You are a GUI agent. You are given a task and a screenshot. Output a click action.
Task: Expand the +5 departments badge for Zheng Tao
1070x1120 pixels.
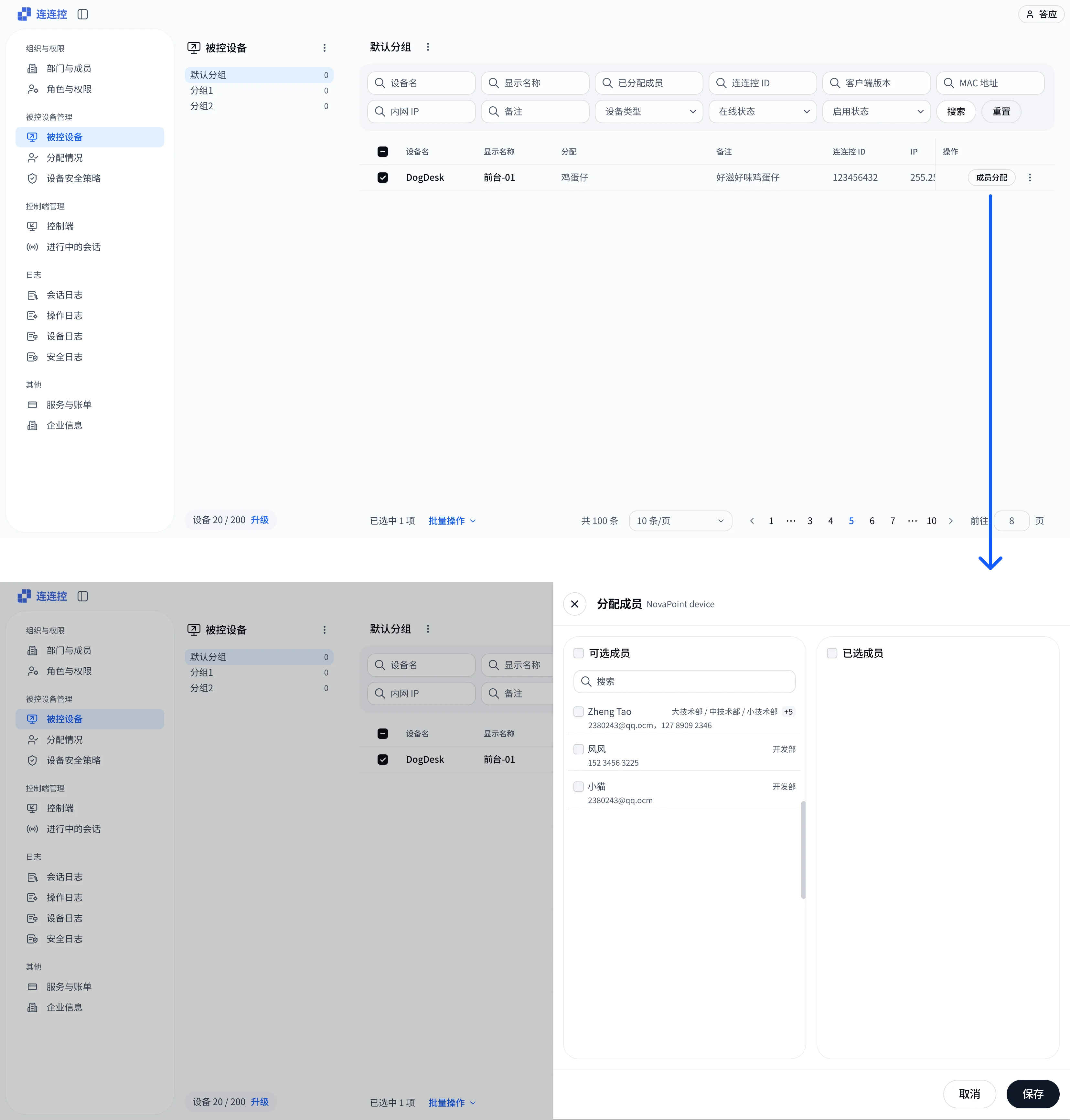[788, 712]
